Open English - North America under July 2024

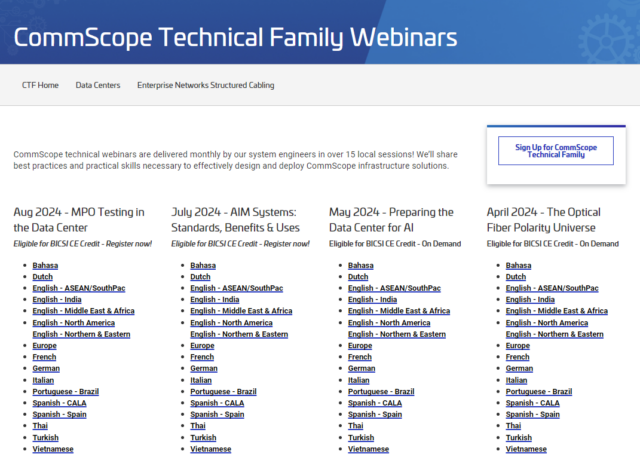pos(231,323)
